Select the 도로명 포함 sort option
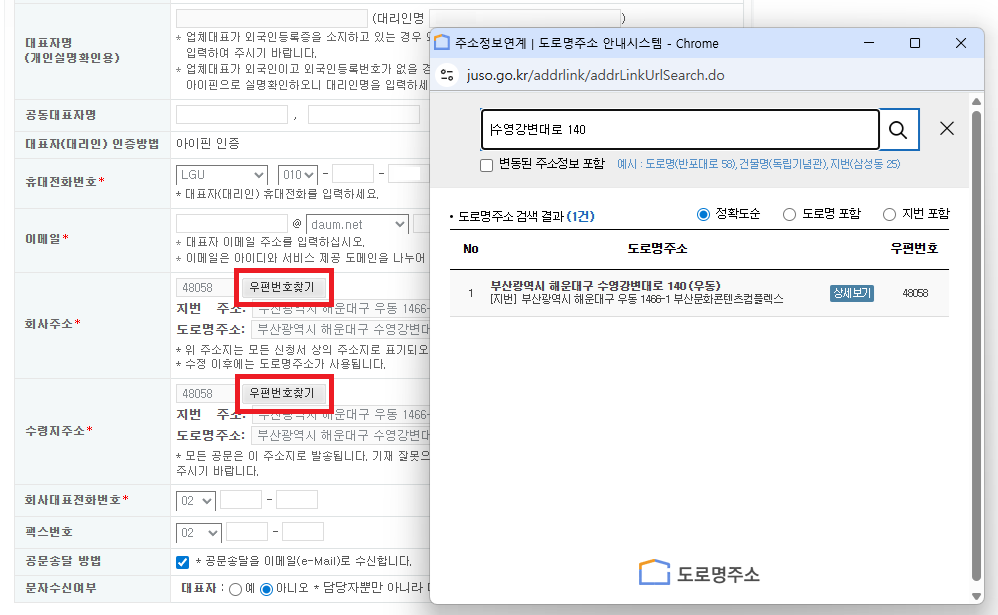The height and width of the screenshot is (615, 998). [789, 214]
